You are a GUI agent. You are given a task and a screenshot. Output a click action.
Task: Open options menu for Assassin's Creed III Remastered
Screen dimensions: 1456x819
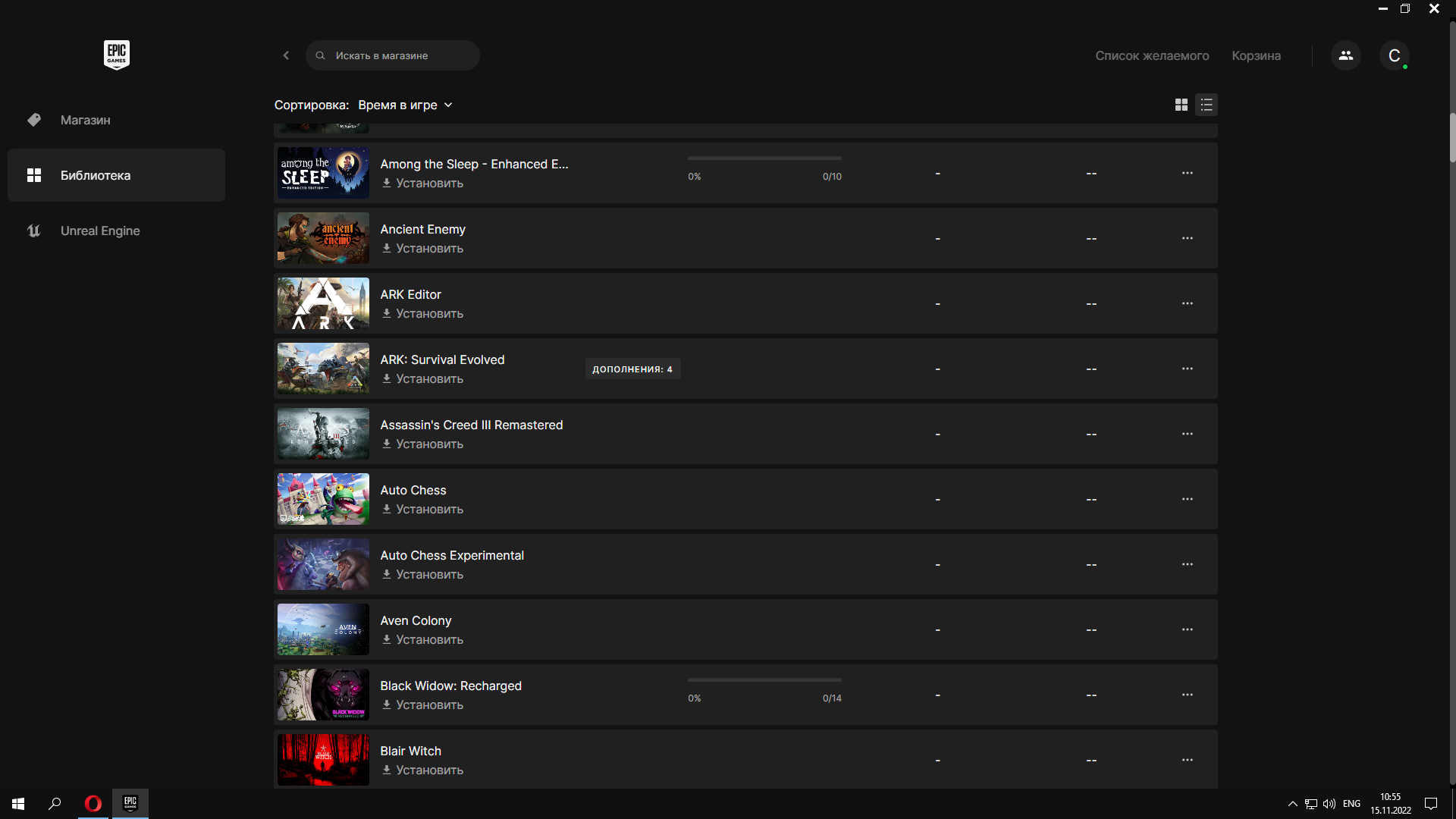pos(1187,434)
